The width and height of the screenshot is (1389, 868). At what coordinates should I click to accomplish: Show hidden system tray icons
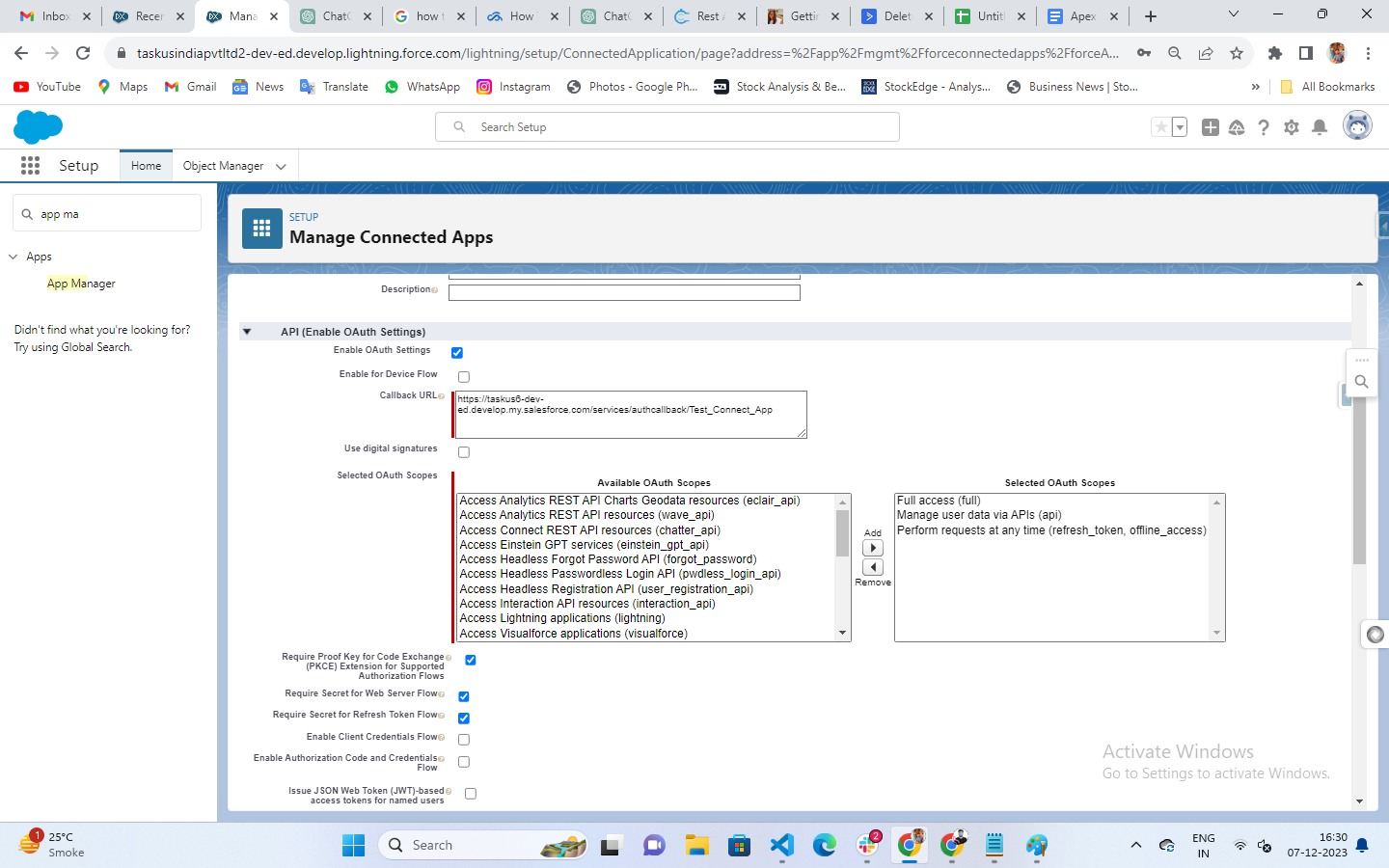[x=1136, y=846]
